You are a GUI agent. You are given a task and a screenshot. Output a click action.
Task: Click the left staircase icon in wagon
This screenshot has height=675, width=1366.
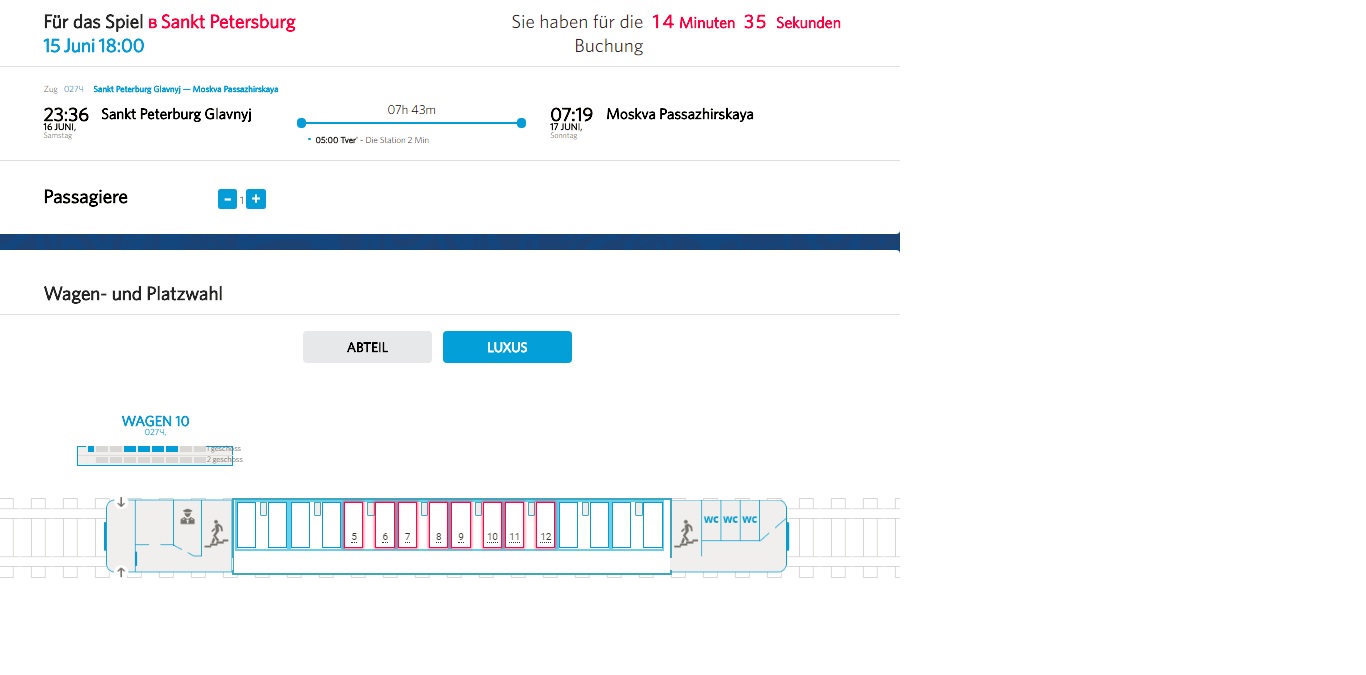click(216, 533)
